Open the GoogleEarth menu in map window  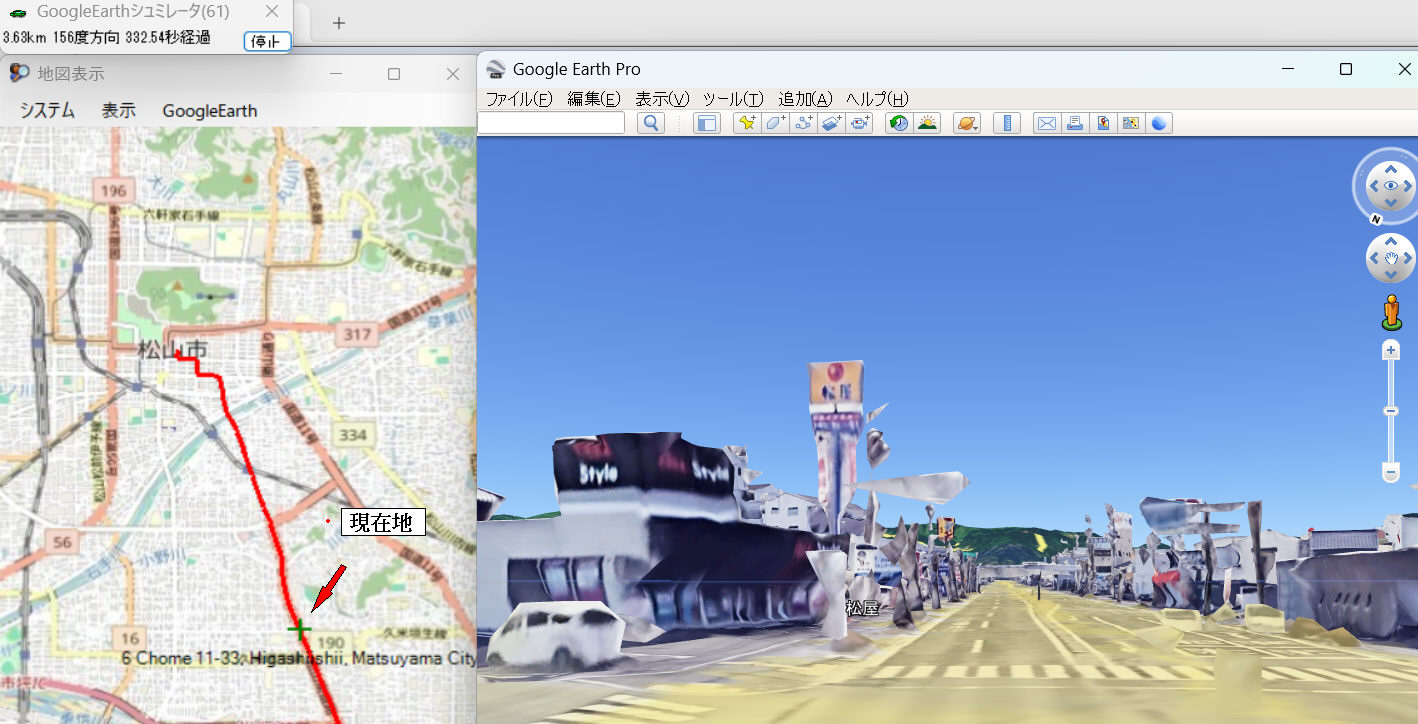pyautogui.click(x=210, y=111)
